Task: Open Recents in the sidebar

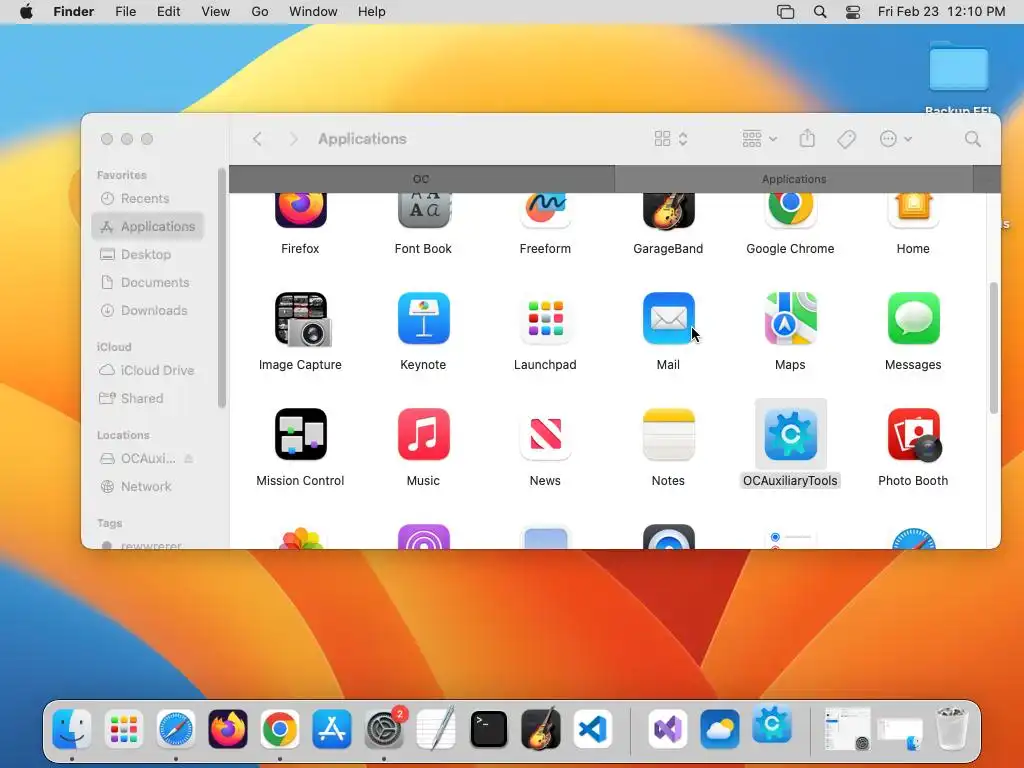Action: click(x=148, y=199)
